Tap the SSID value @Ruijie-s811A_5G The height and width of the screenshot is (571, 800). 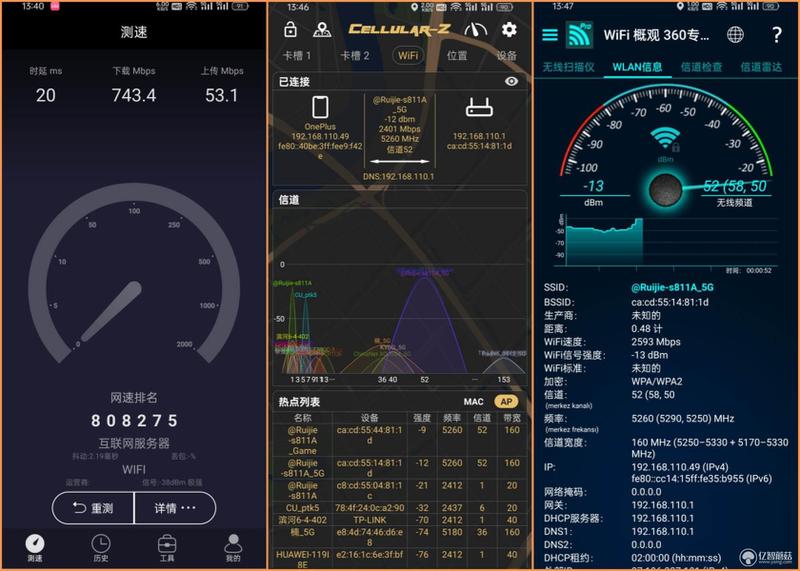pyautogui.click(x=672, y=287)
